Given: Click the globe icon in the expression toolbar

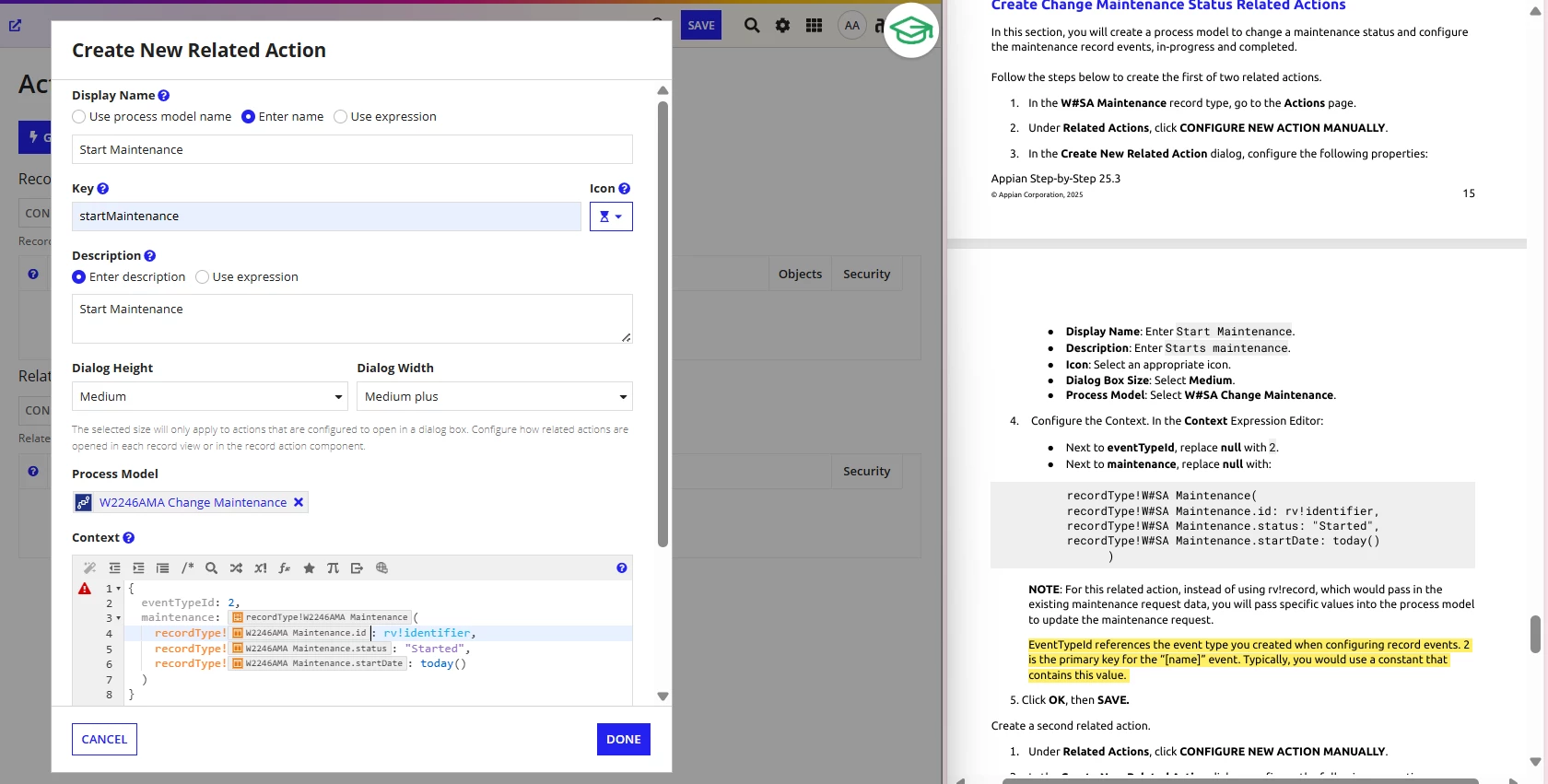Looking at the screenshot, I should tap(381, 568).
